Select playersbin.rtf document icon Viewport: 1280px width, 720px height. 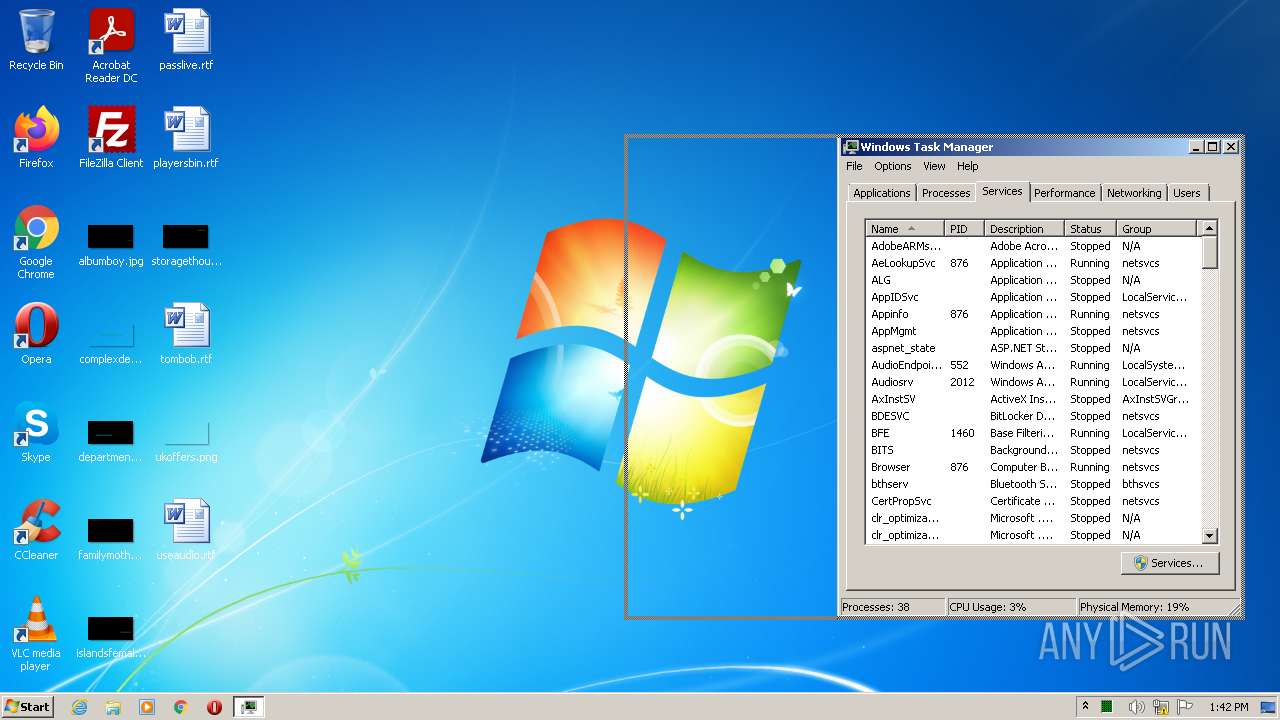tap(186, 138)
